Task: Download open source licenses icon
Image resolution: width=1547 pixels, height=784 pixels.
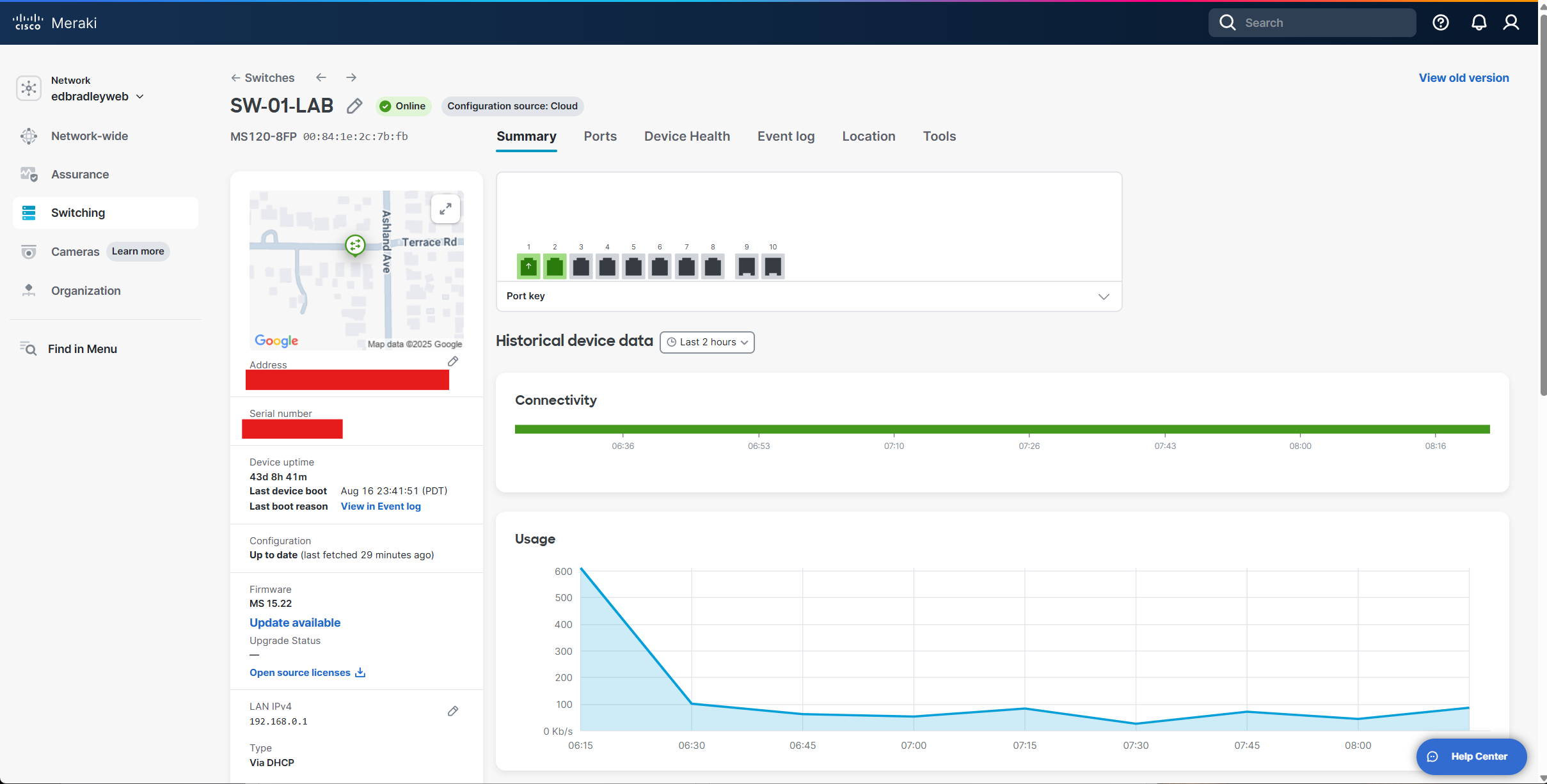Action: pyautogui.click(x=360, y=673)
